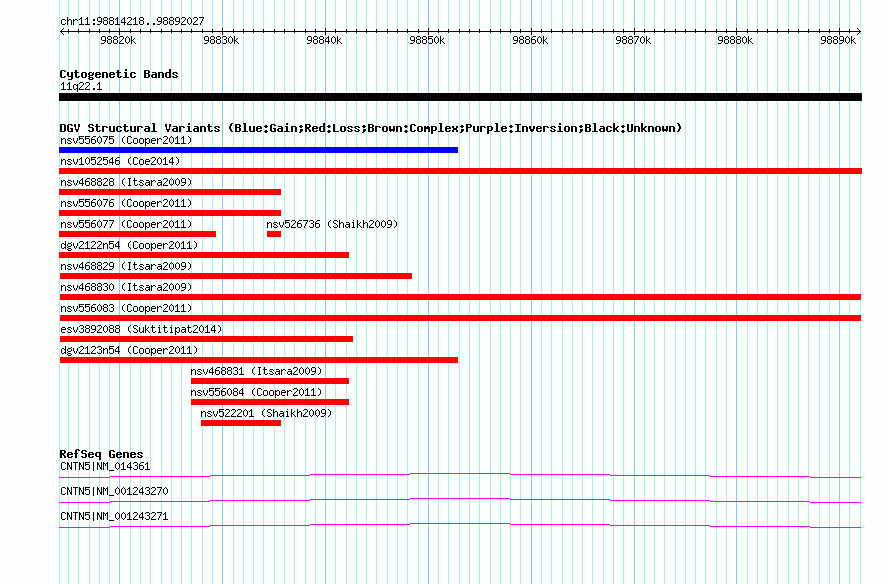Click the red bar under nsv468828
890x584 pixels.
click(170, 192)
